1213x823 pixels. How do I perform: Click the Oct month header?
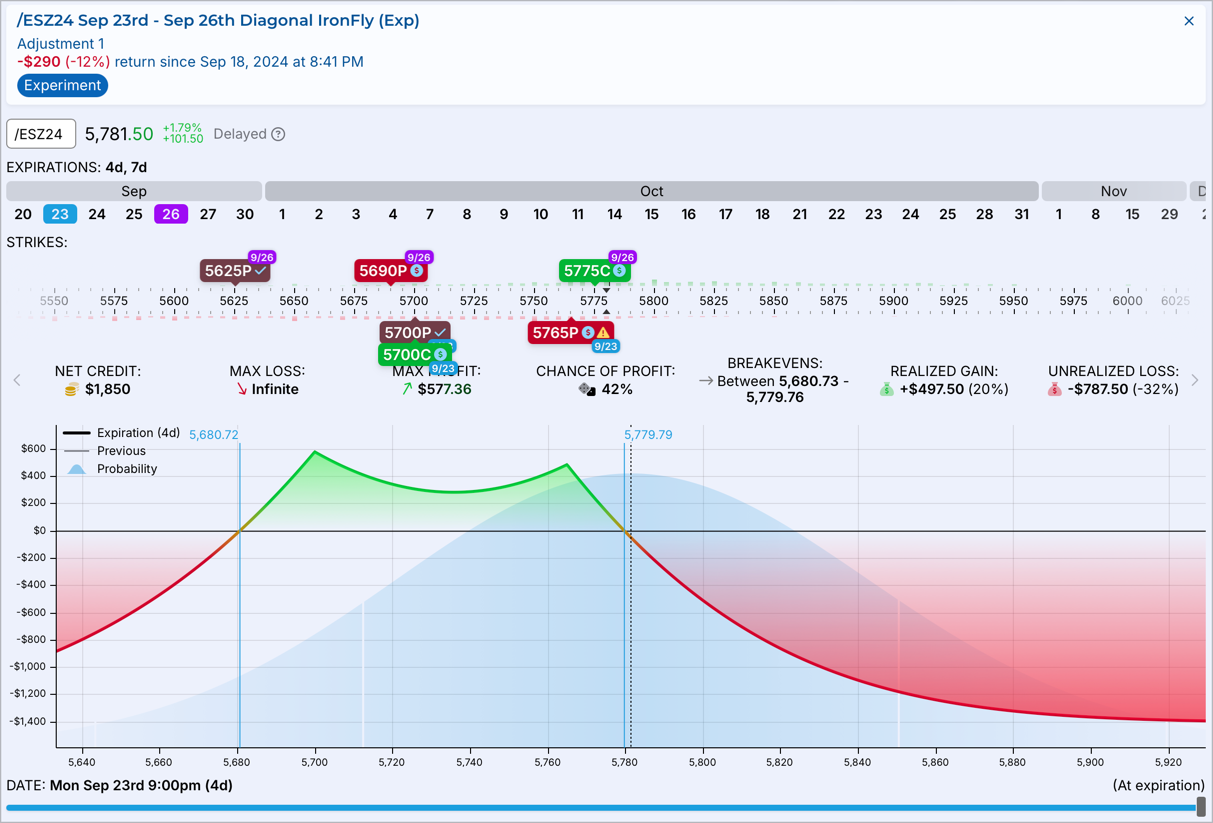[651, 191]
